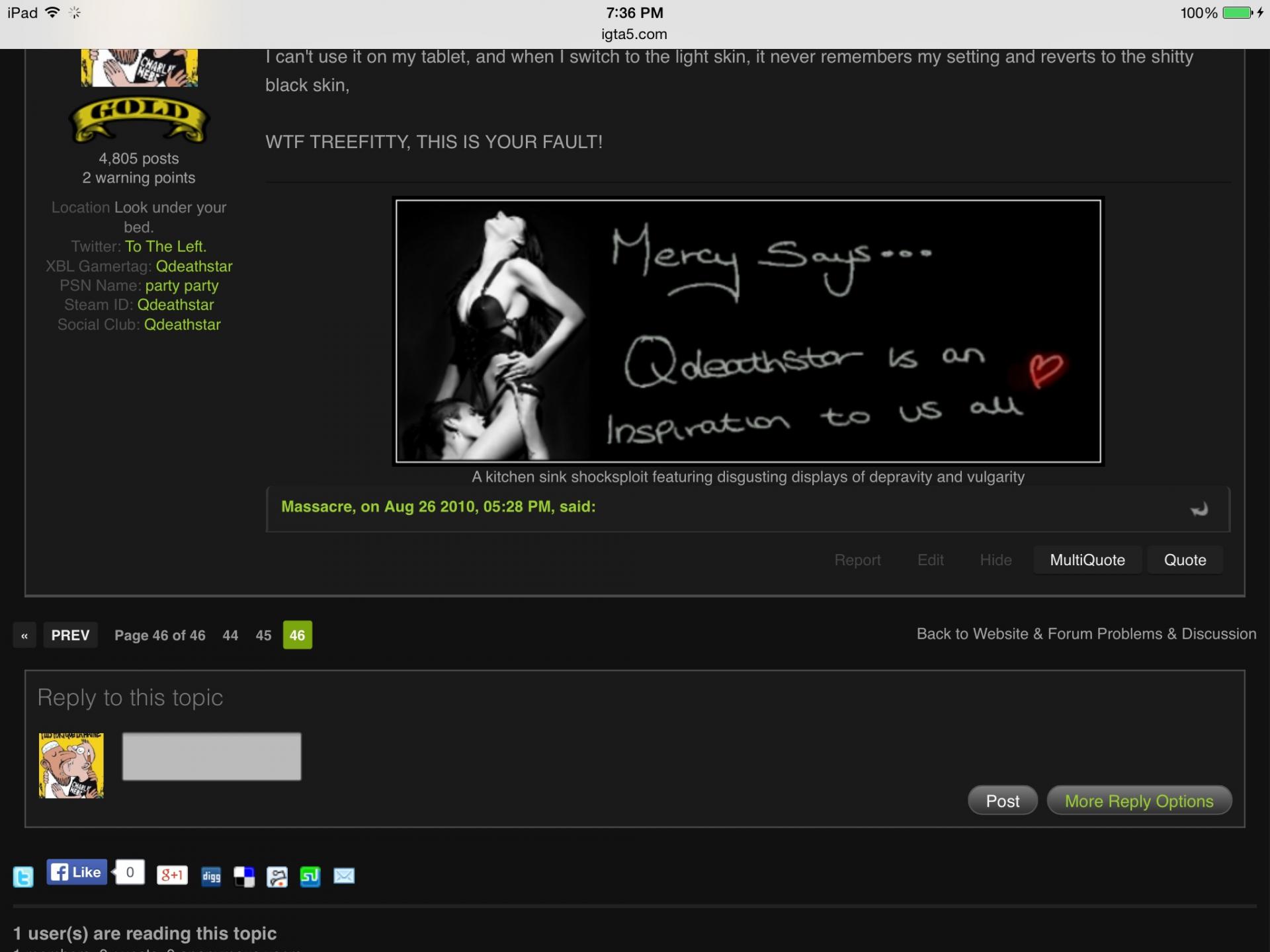Click the Post reply button
The width and height of the screenshot is (1270, 952).
(1002, 801)
